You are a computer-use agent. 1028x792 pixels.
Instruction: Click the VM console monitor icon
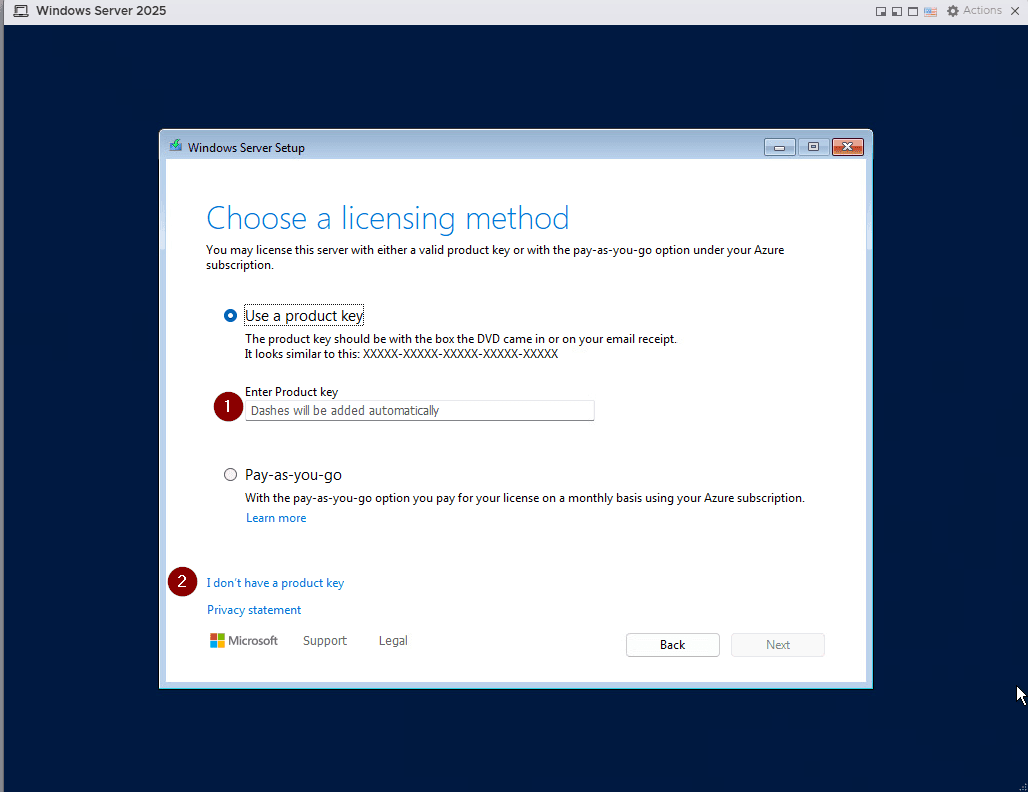(x=20, y=11)
